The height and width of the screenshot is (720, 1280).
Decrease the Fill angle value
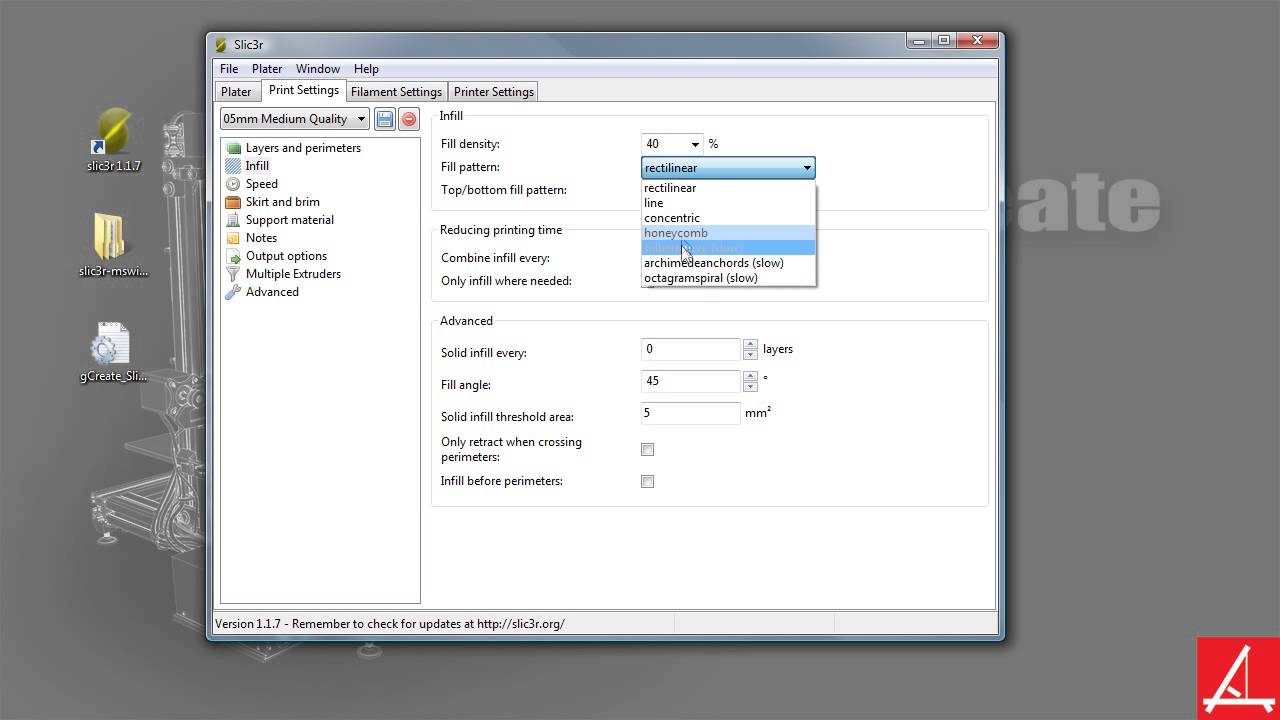(x=750, y=387)
